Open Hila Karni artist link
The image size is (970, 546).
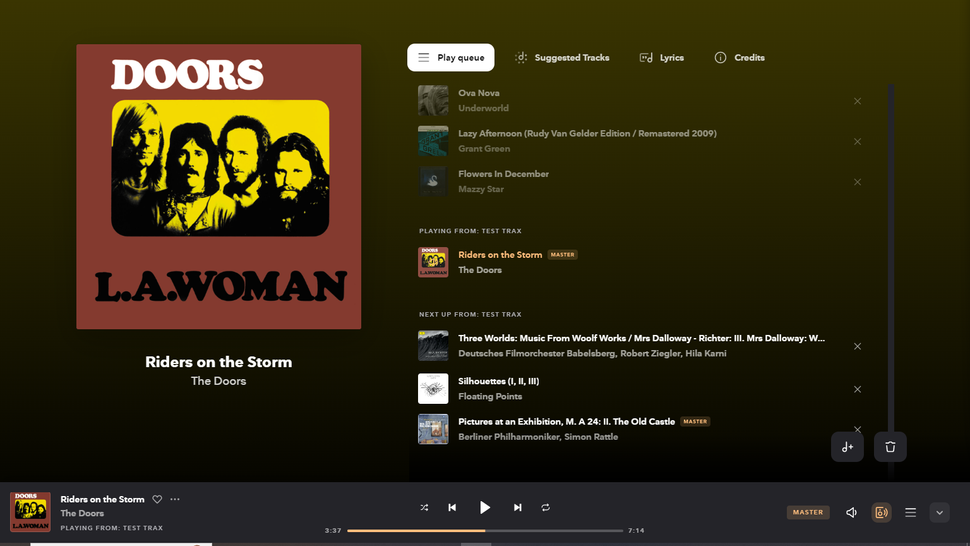(x=706, y=354)
